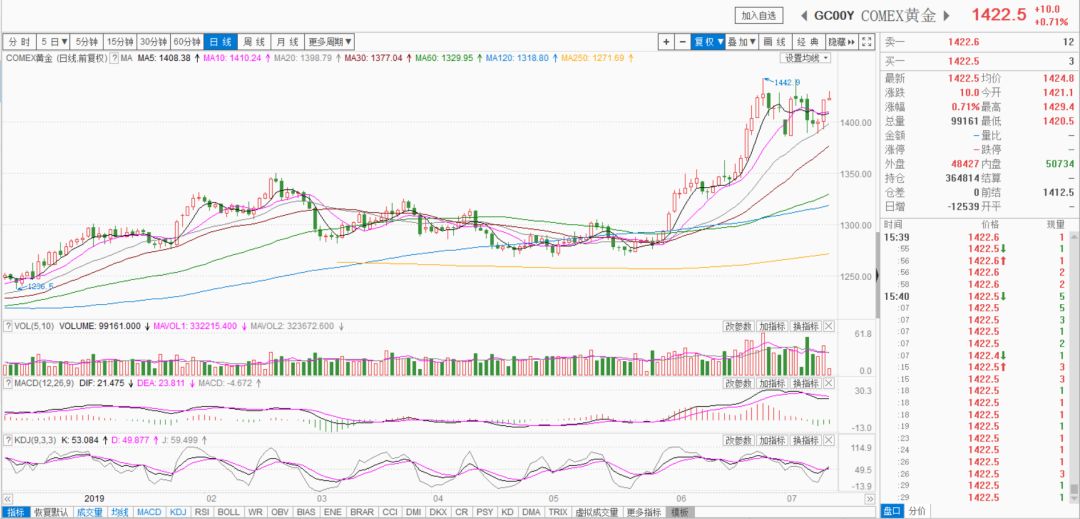Toggle the KDJ indicator at the bottom

(x=177, y=512)
